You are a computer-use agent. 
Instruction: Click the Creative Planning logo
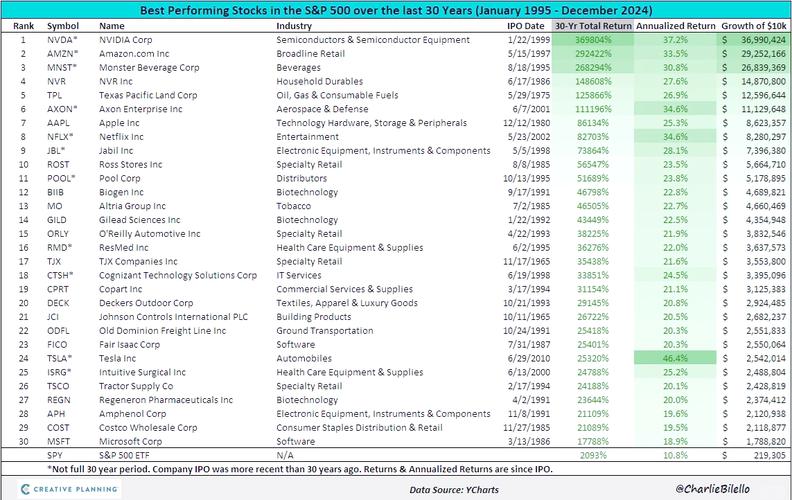(69, 489)
